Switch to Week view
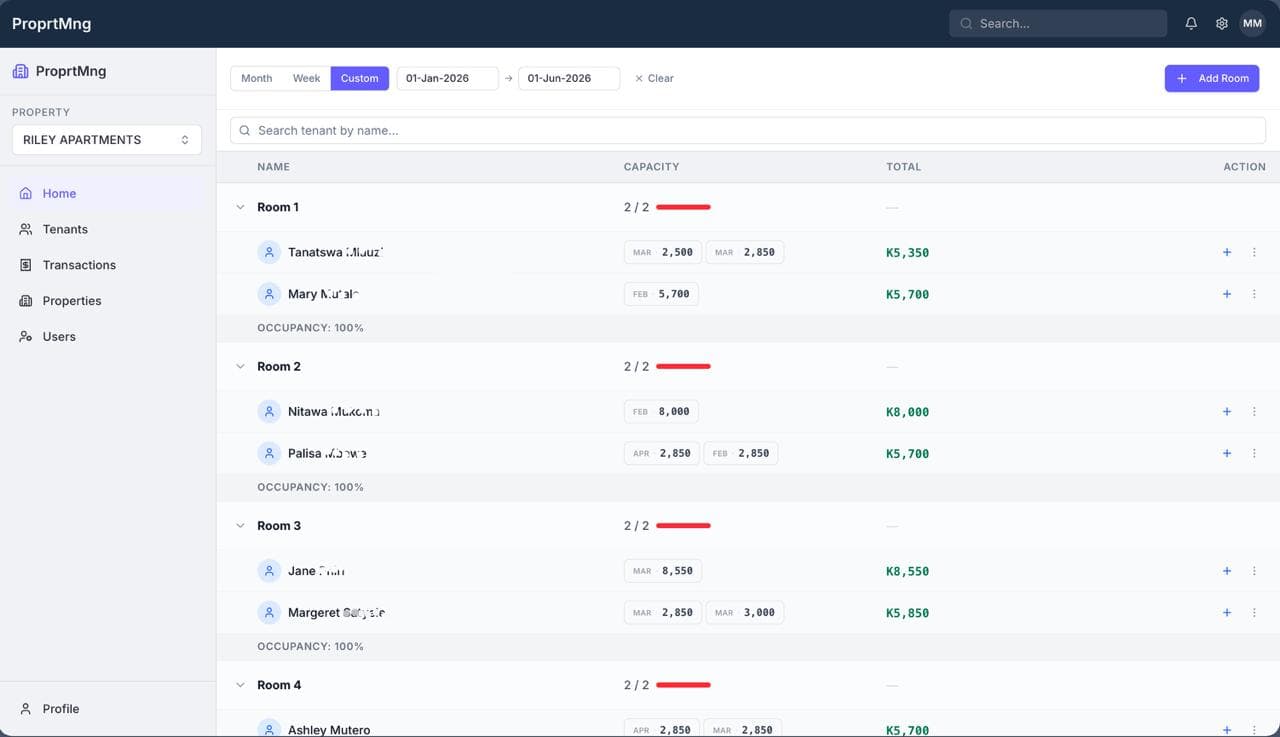Image resolution: width=1280 pixels, height=737 pixels. [306, 78]
